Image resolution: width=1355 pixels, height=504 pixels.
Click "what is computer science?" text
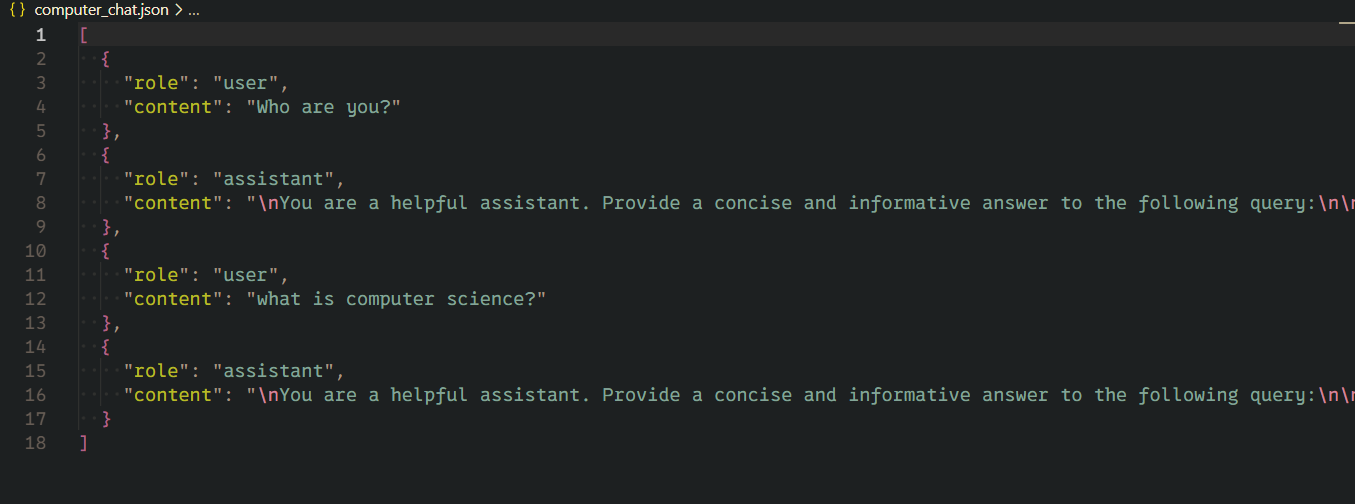[396, 299]
